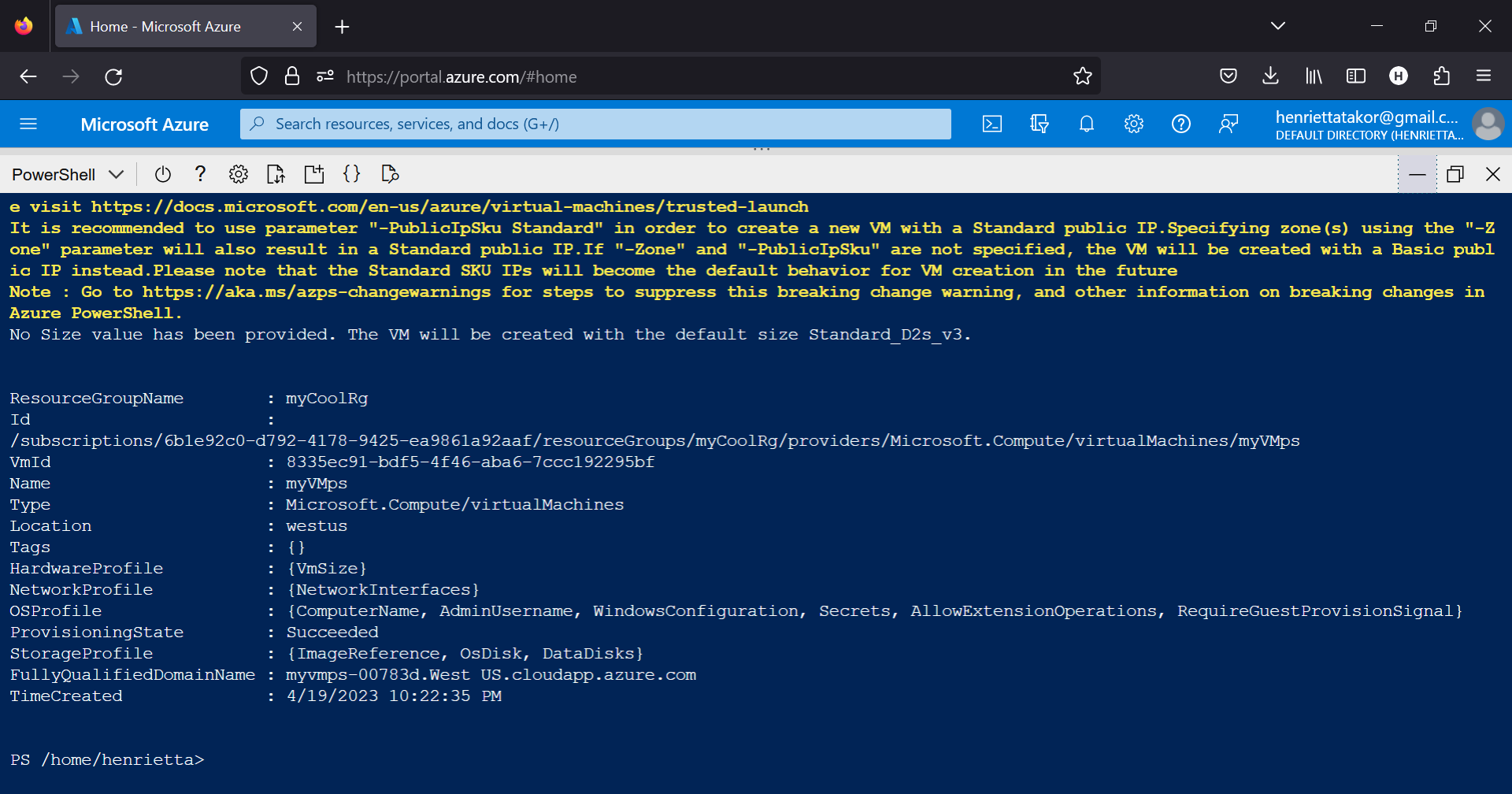Click Upload/Download files icon in Cloud Shell
This screenshot has height=794, width=1512.
point(276,174)
